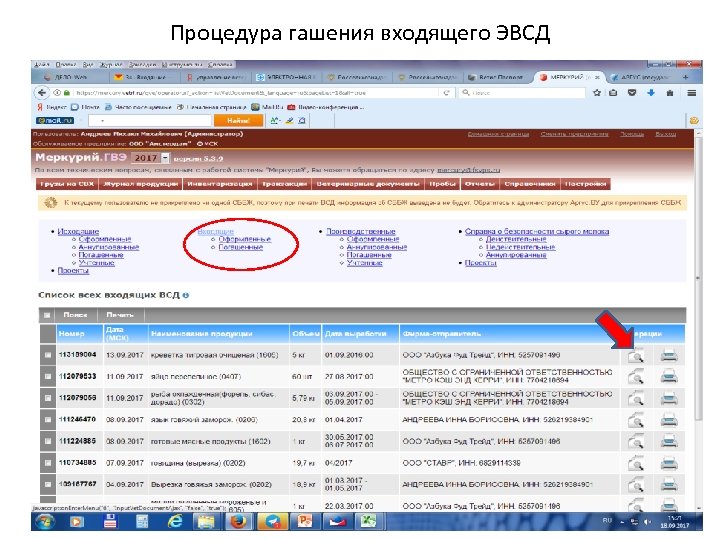The image size is (720, 540).
Task: Bookmark page with the star icon
Action: pos(597,93)
